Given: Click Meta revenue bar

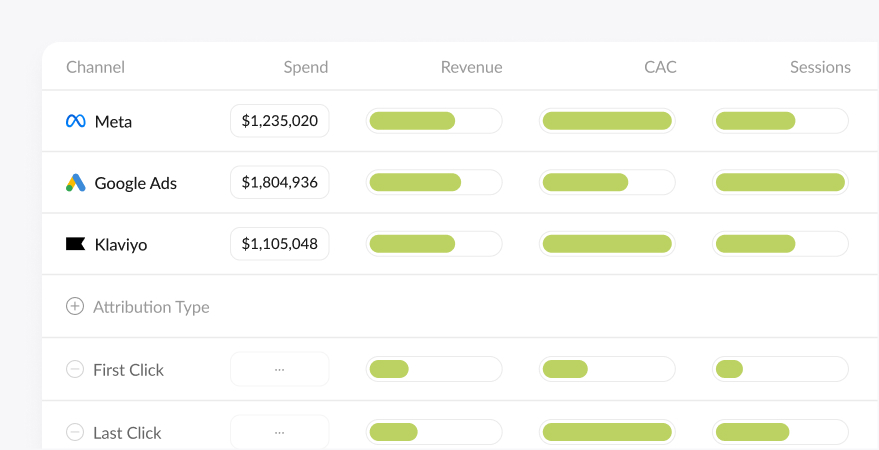Looking at the screenshot, I should [x=434, y=120].
